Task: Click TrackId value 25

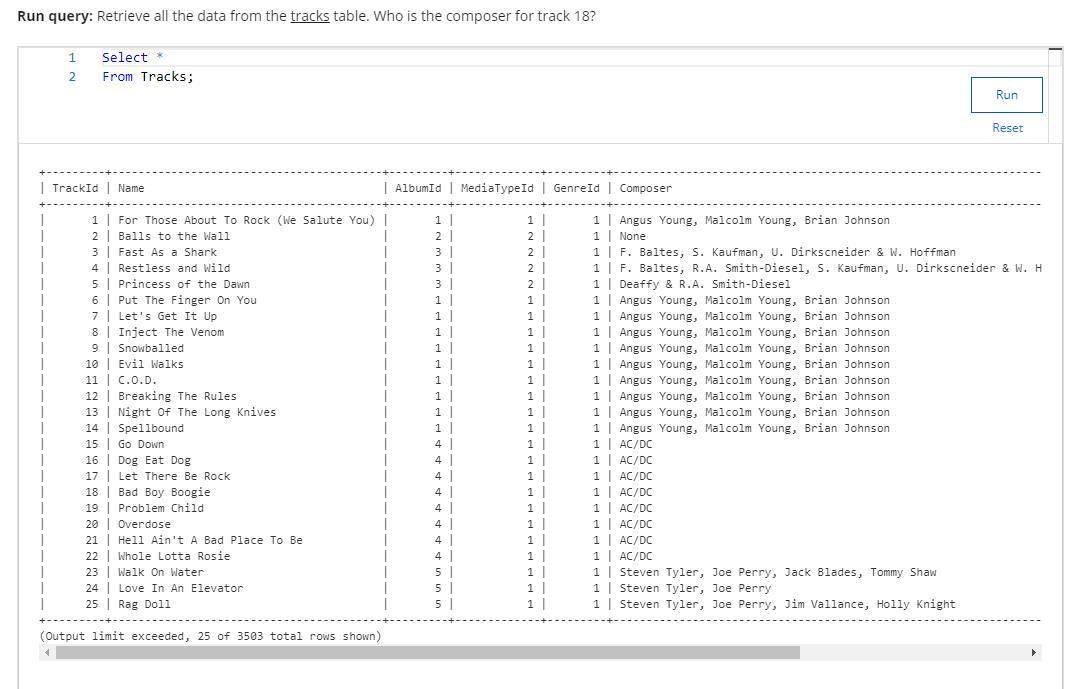Action: pos(92,604)
